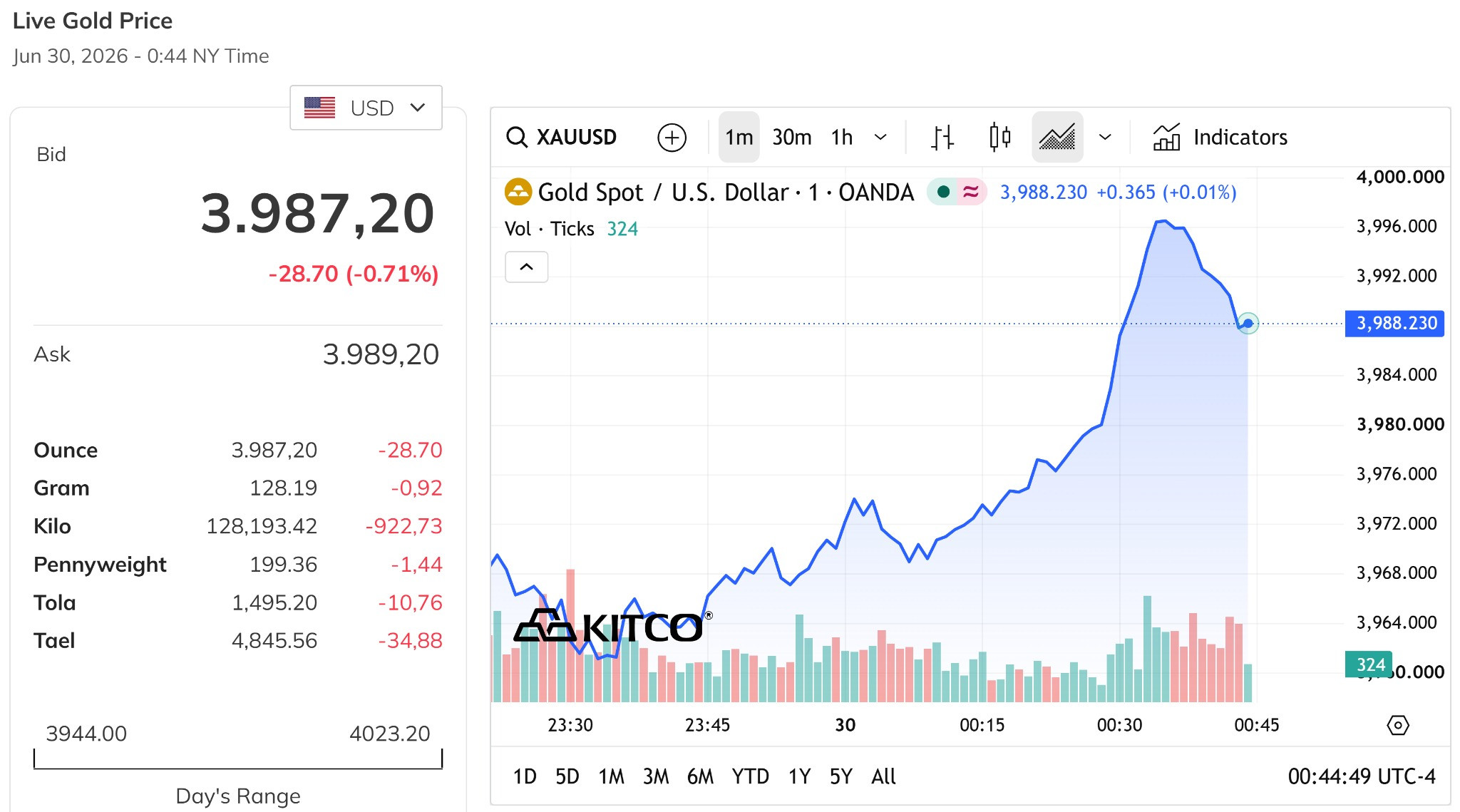Click the gold symbol logo icon

(x=518, y=192)
